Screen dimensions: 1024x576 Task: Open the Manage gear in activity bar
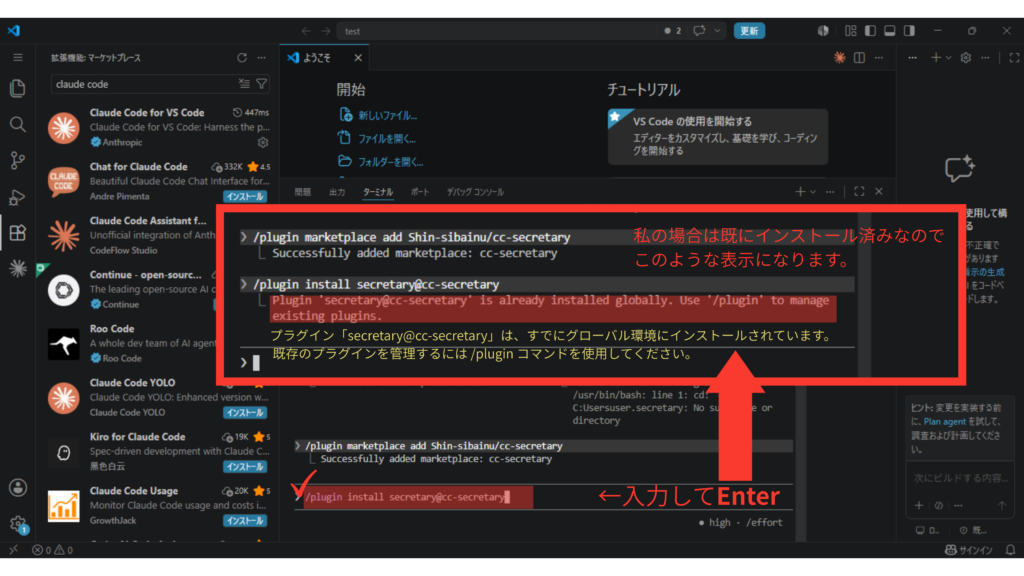coord(18,524)
